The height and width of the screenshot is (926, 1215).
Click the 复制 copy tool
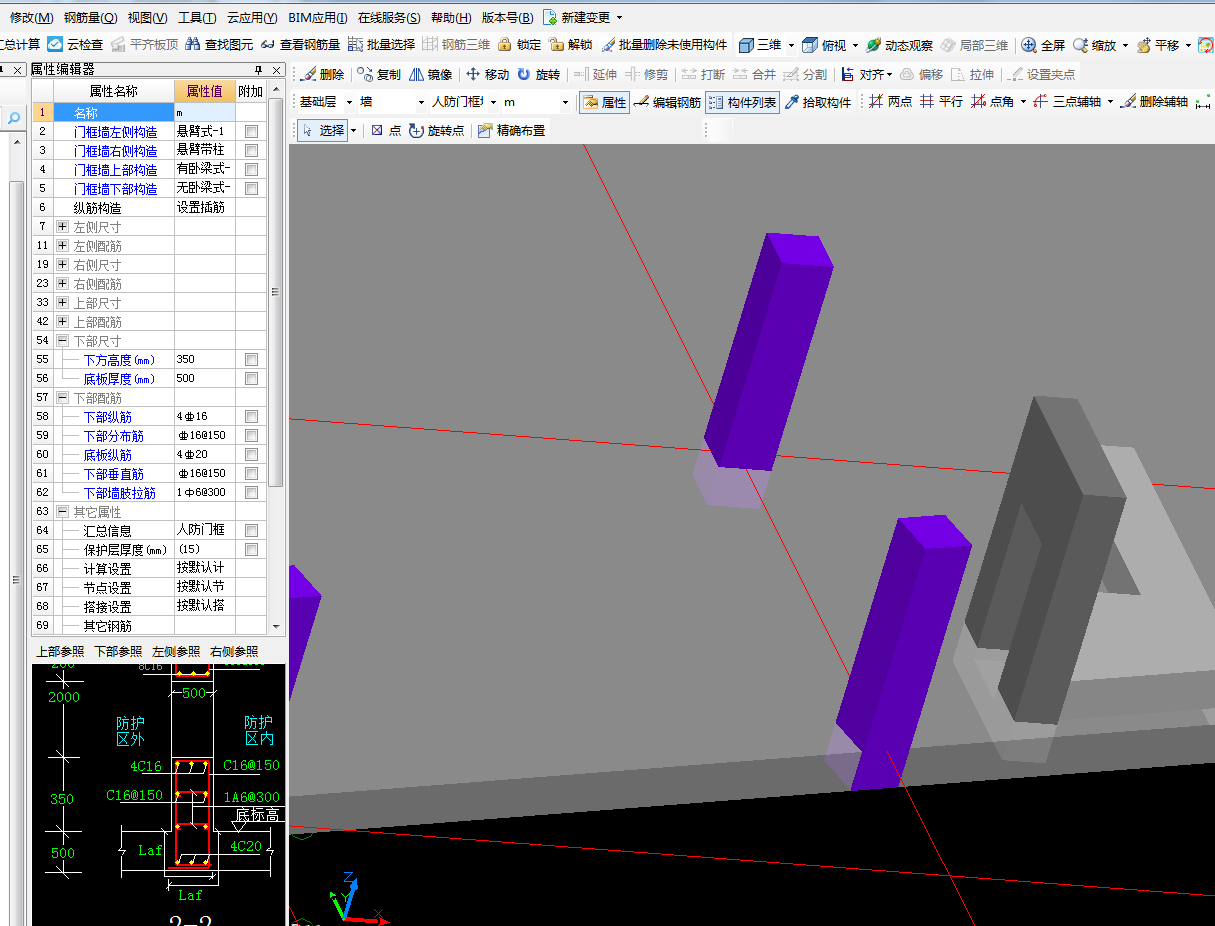379,74
